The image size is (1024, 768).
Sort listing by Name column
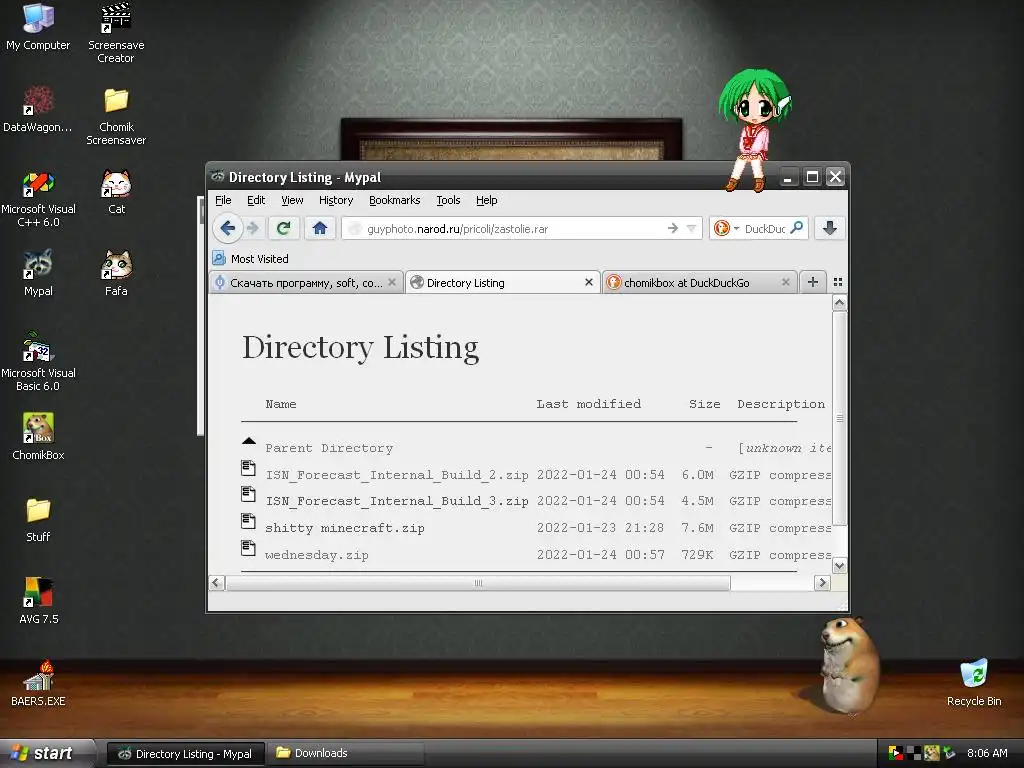(281, 404)
